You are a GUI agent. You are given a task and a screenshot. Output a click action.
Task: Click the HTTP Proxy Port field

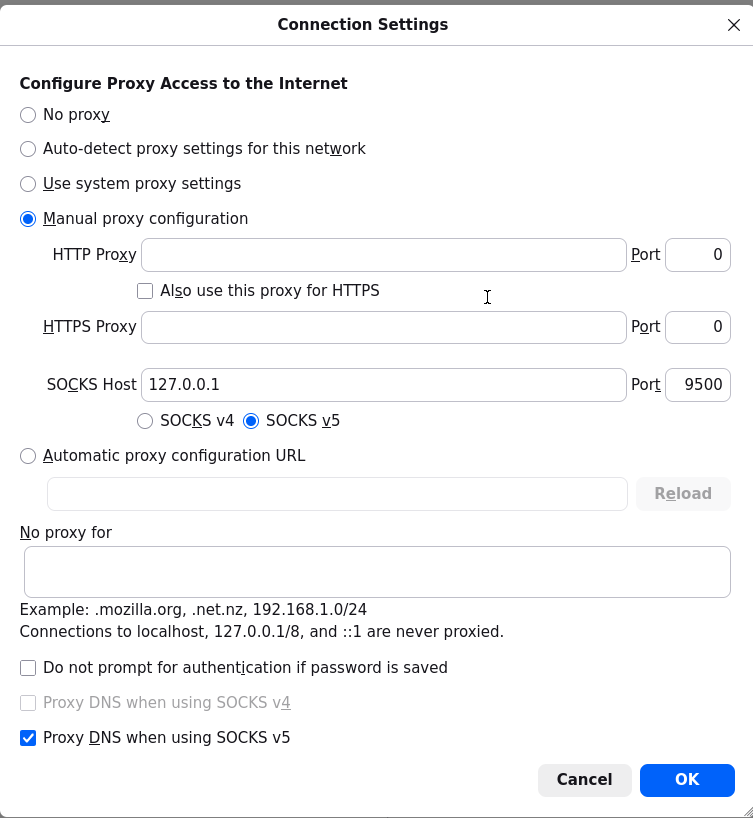(697, 255)
